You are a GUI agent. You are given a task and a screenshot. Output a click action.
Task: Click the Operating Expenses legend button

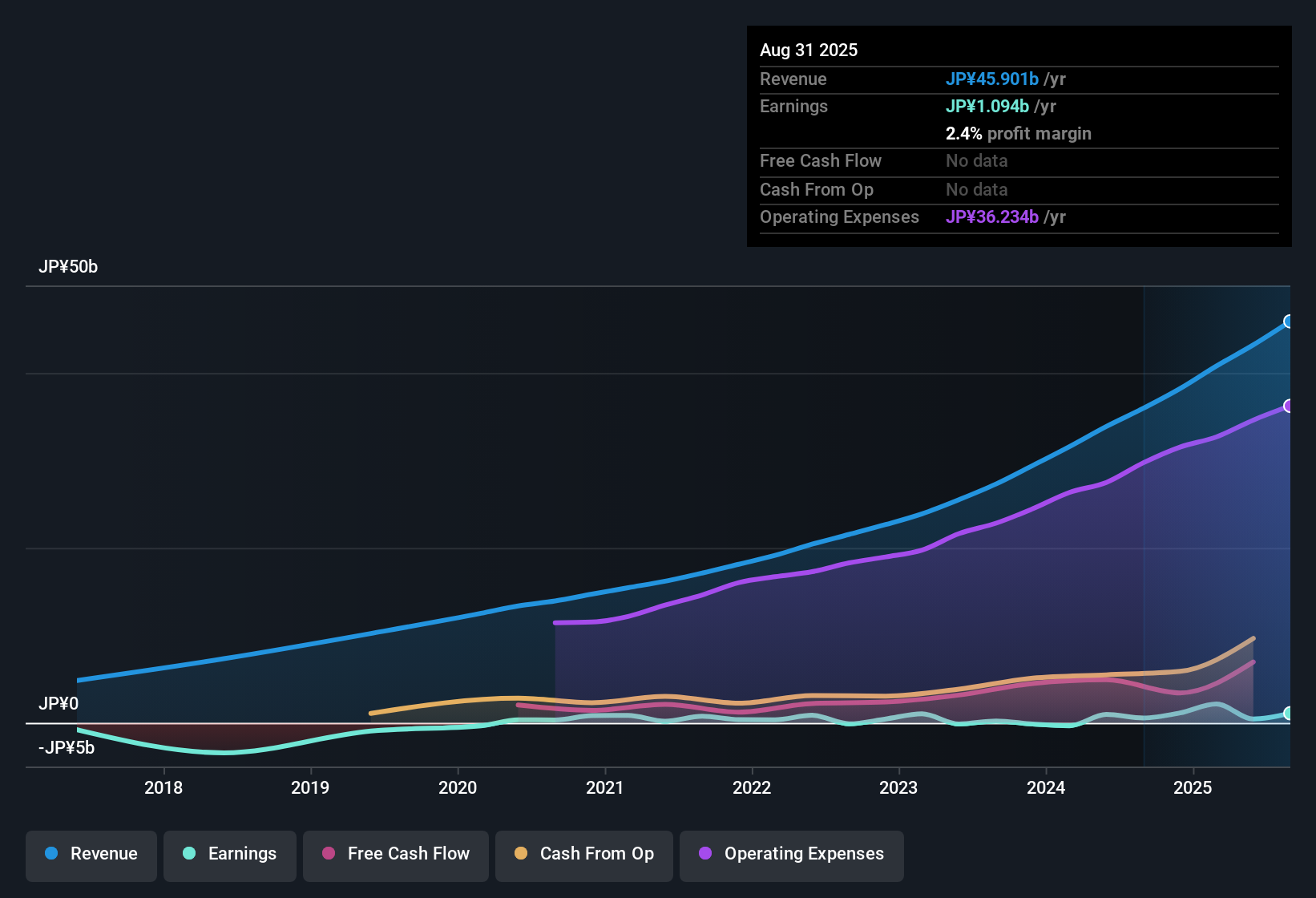pos(791,854)
